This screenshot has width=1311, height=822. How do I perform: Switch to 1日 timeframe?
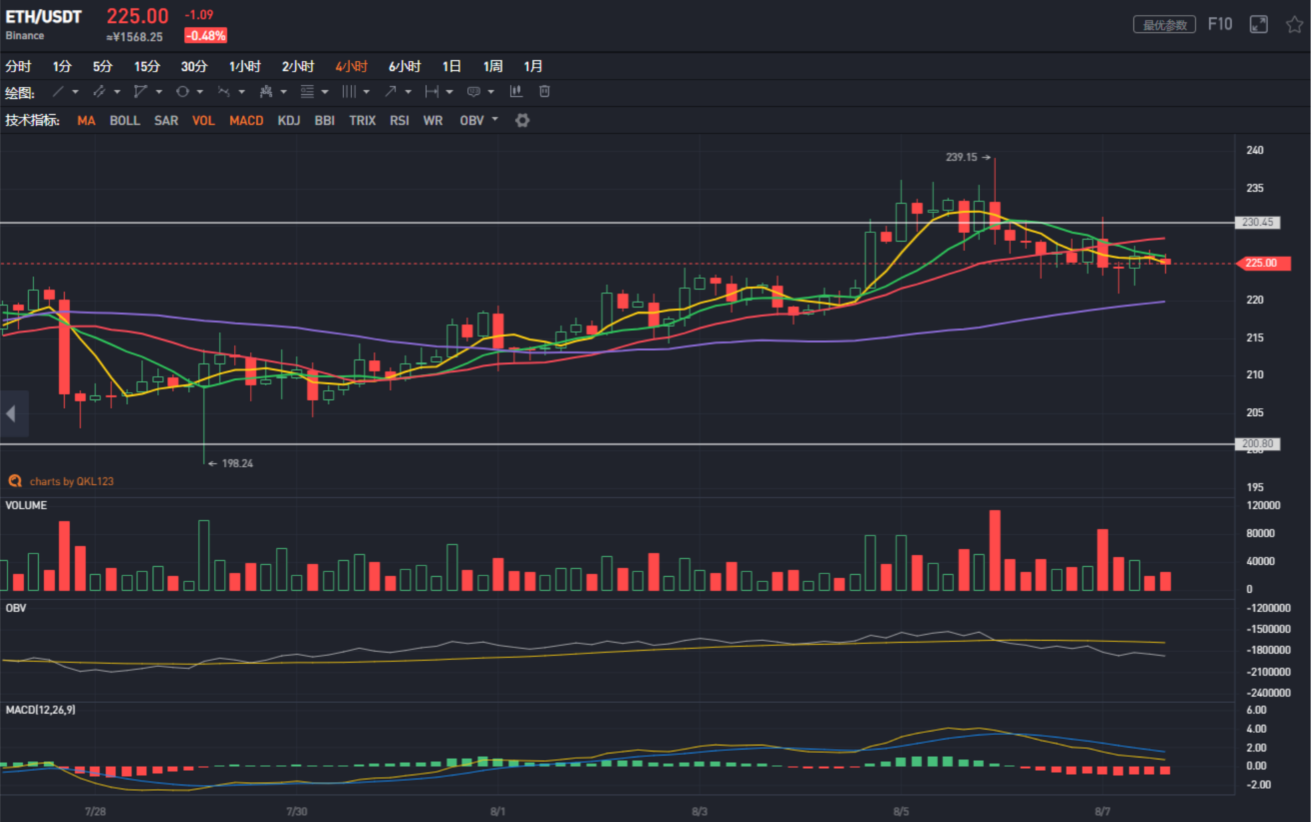click(452, 66)
